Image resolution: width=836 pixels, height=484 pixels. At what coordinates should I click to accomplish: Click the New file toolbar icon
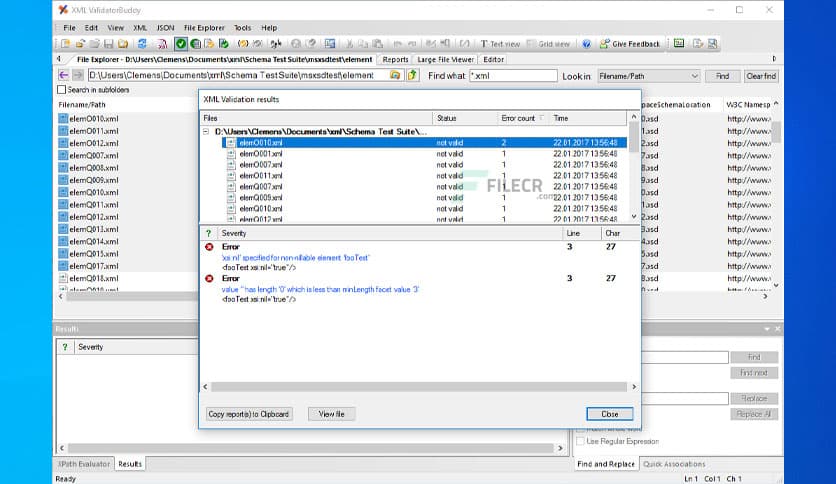pos(66,44)
